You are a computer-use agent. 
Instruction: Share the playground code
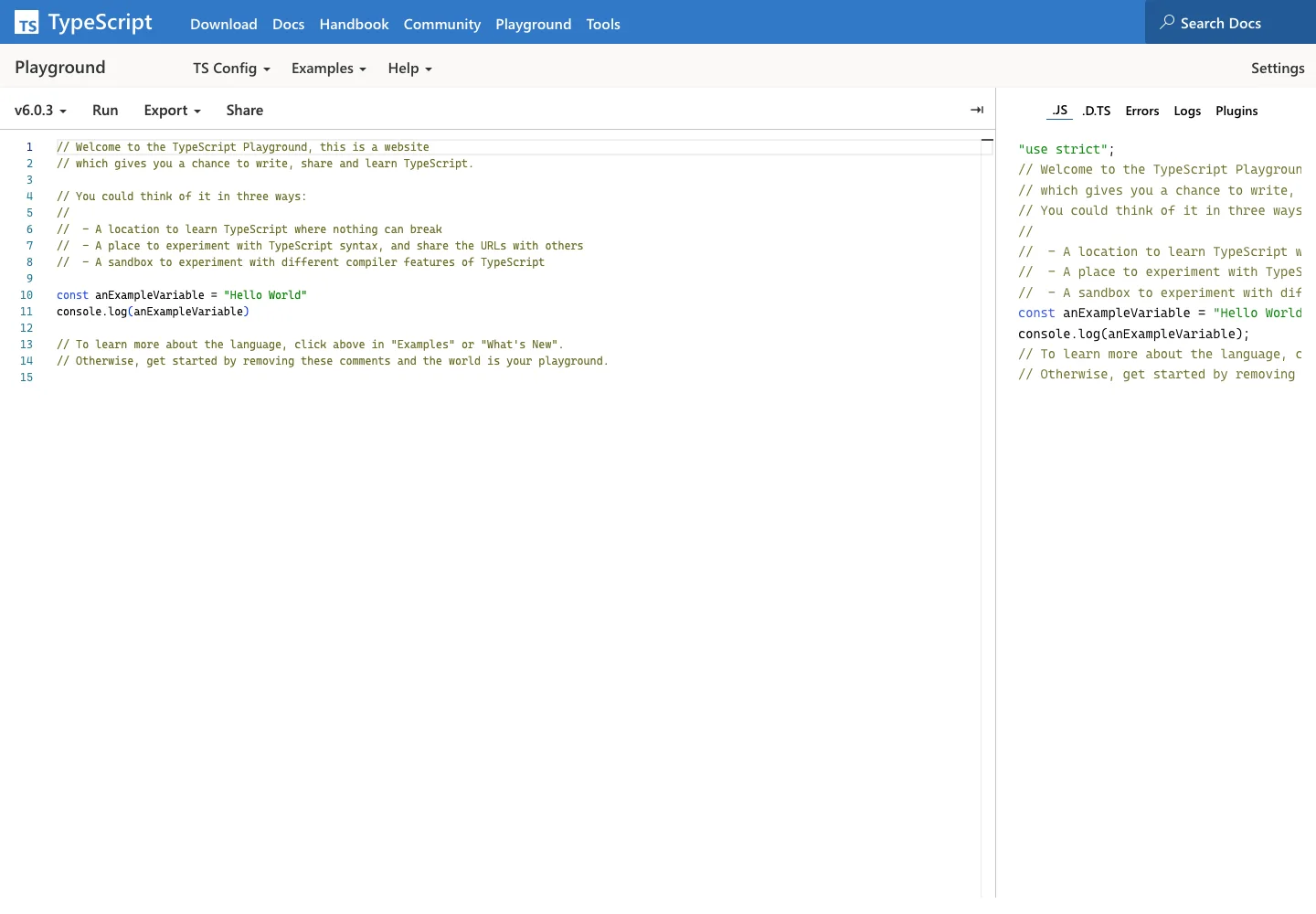(245, 110)
